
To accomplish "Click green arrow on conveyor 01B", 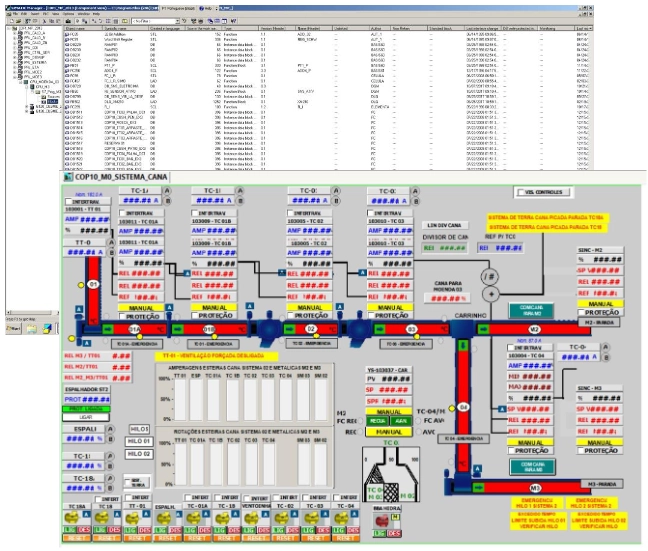I will [x=178, y=329].
